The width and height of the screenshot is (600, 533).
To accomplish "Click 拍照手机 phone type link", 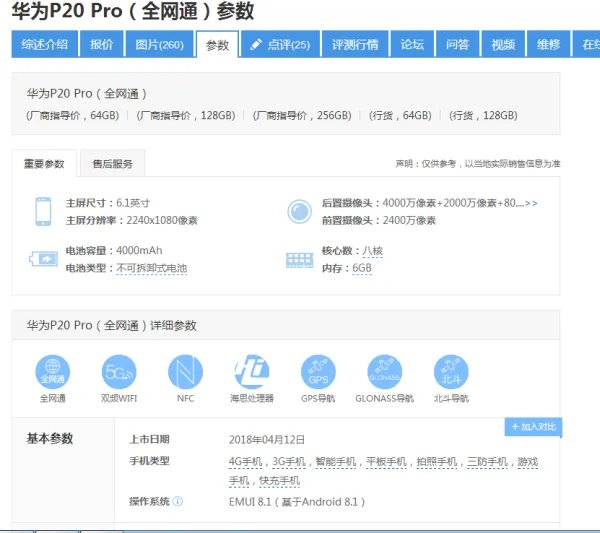I will click(437, 461).
